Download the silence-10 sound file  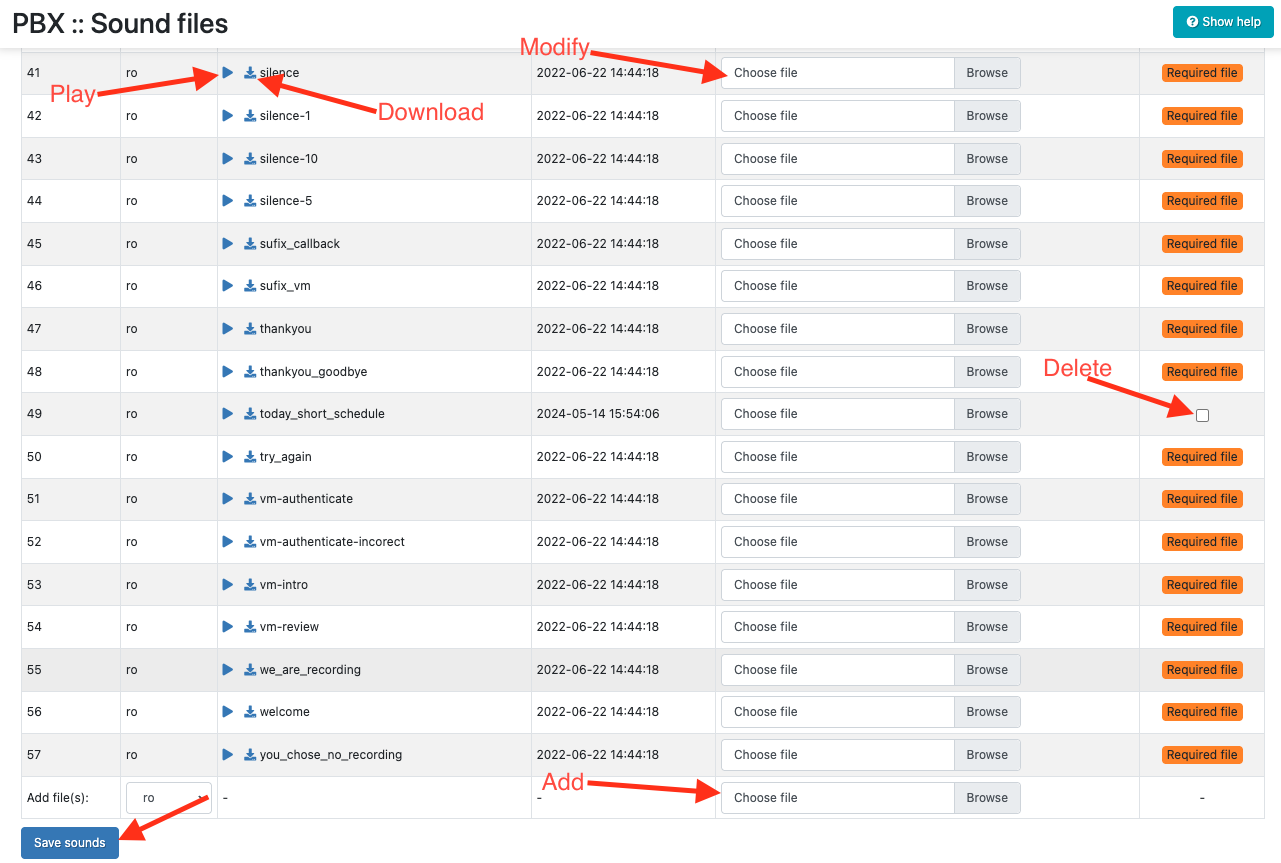pos(250,159)
